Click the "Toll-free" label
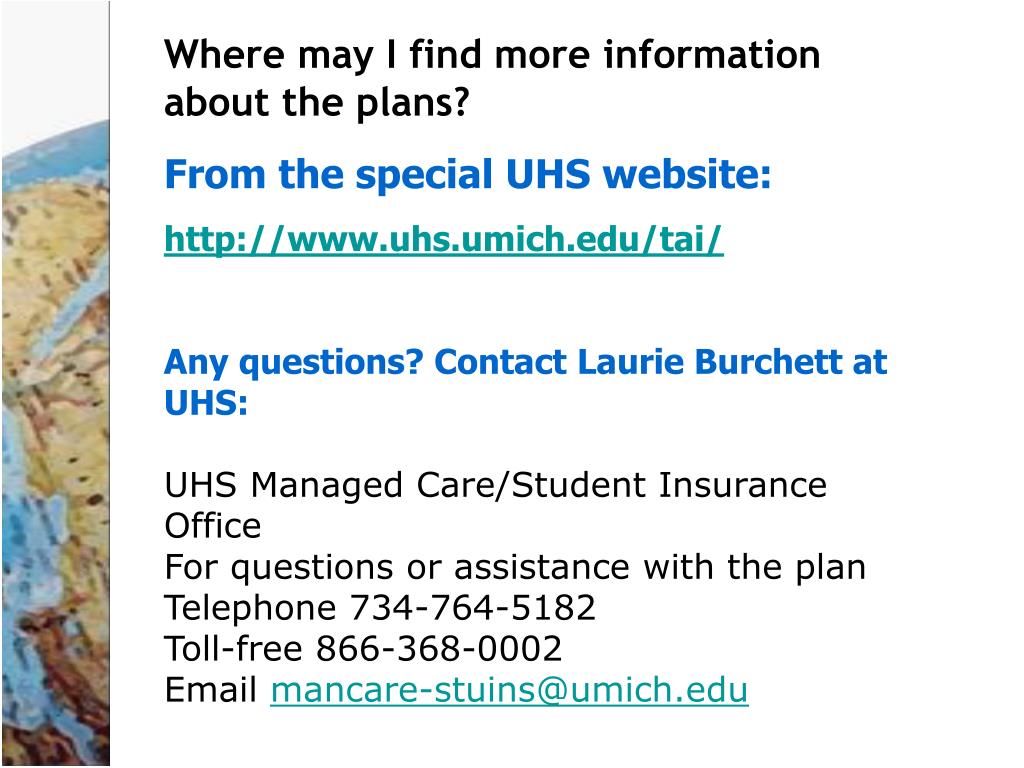Screen dimensions: 1024x768 coord(233,650)
